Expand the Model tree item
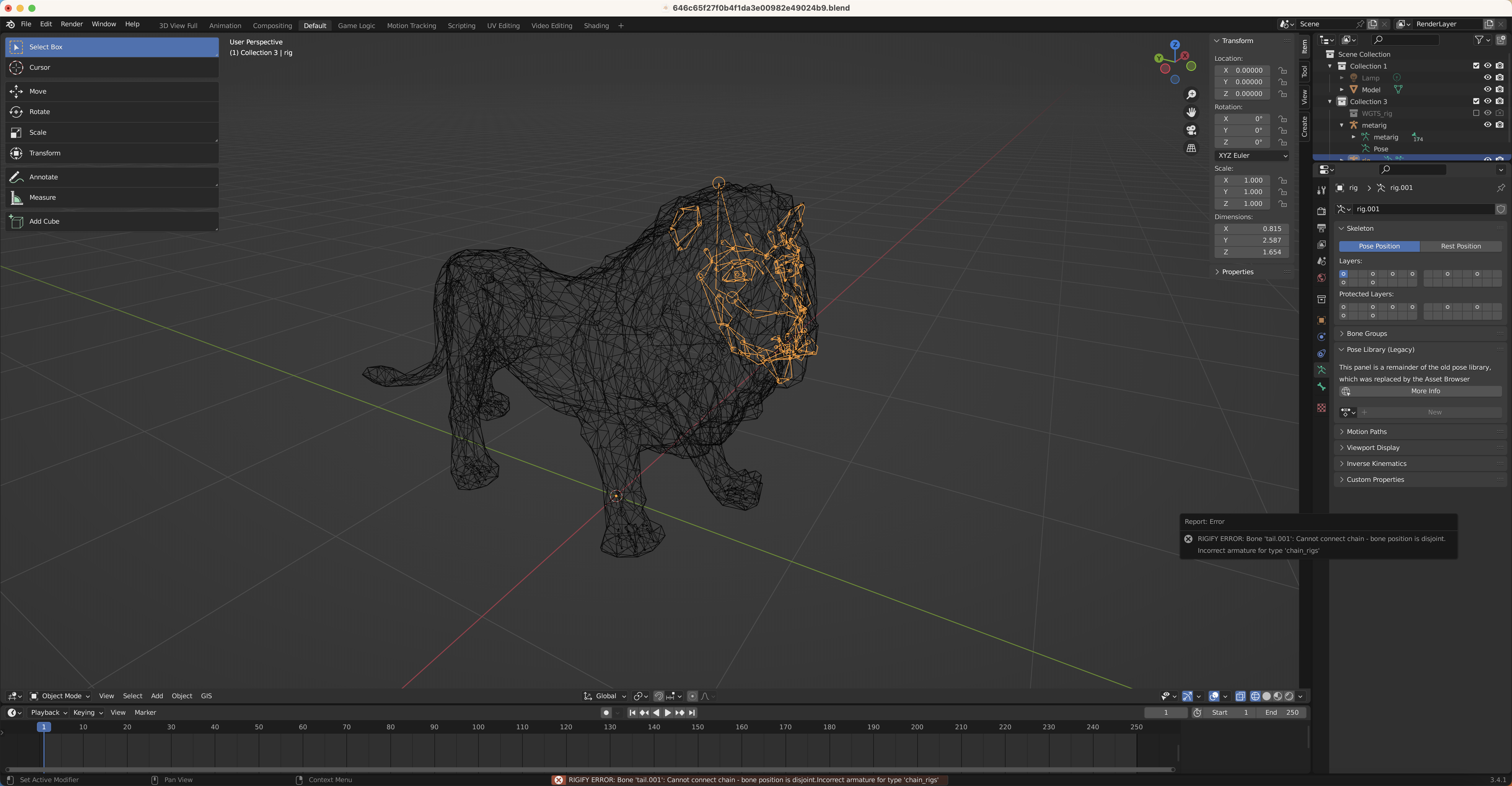 point(1342,89)
